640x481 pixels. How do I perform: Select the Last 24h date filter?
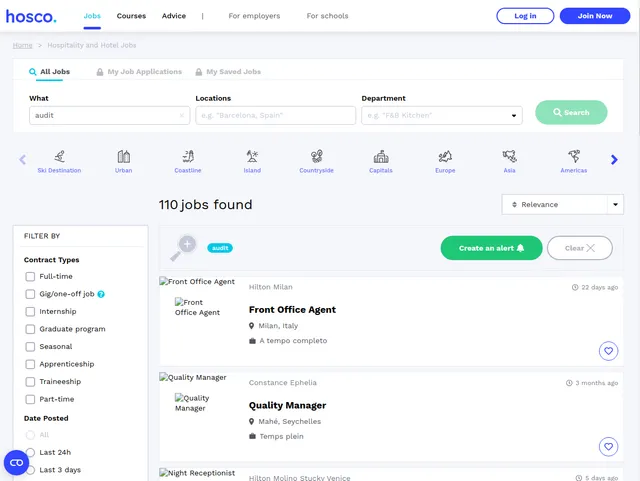pyautogui.click(x=30, y=453)
